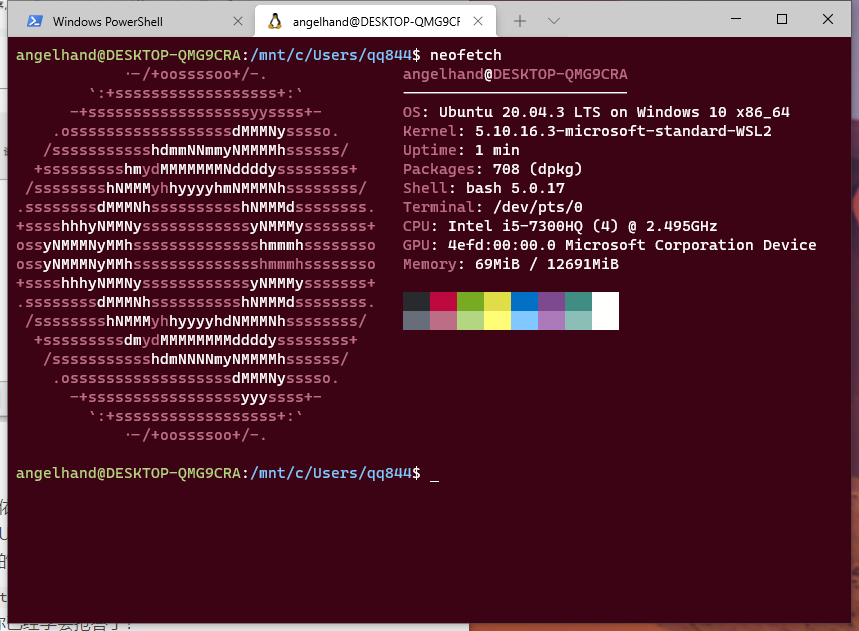Screen dimensions: 859x631
Task: Click the typed neofetch command
Action: (x=466, y=55)
